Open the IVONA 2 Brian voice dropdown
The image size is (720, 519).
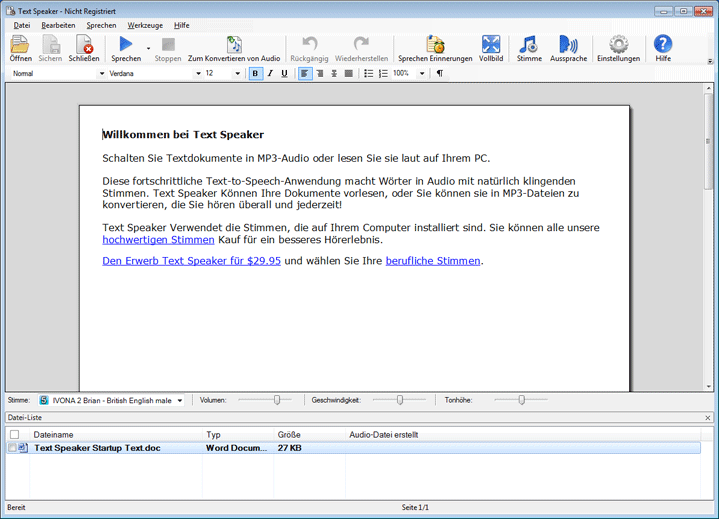click(x=180, y=400)
